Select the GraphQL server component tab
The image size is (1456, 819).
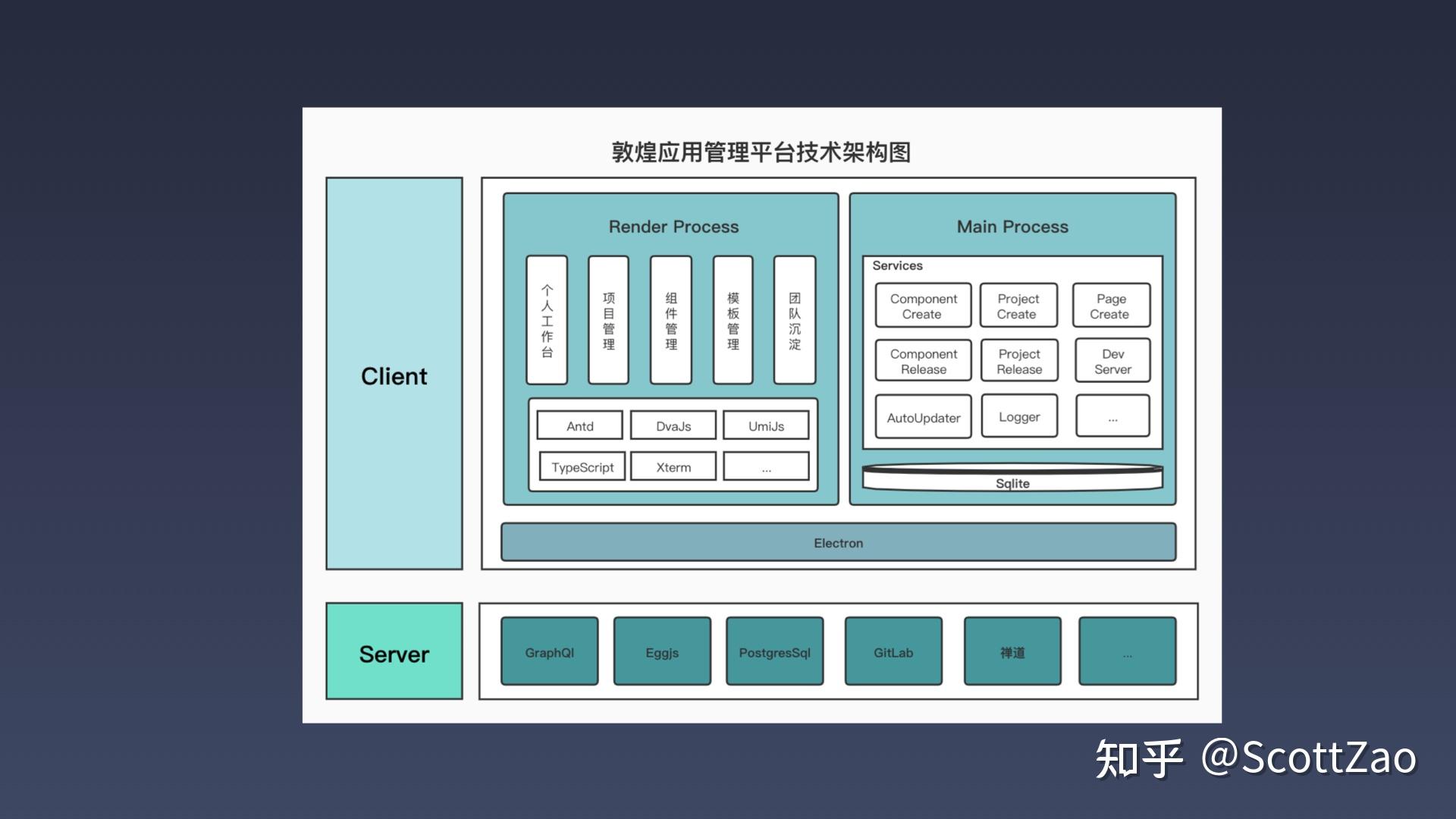(x=548, y=653)
